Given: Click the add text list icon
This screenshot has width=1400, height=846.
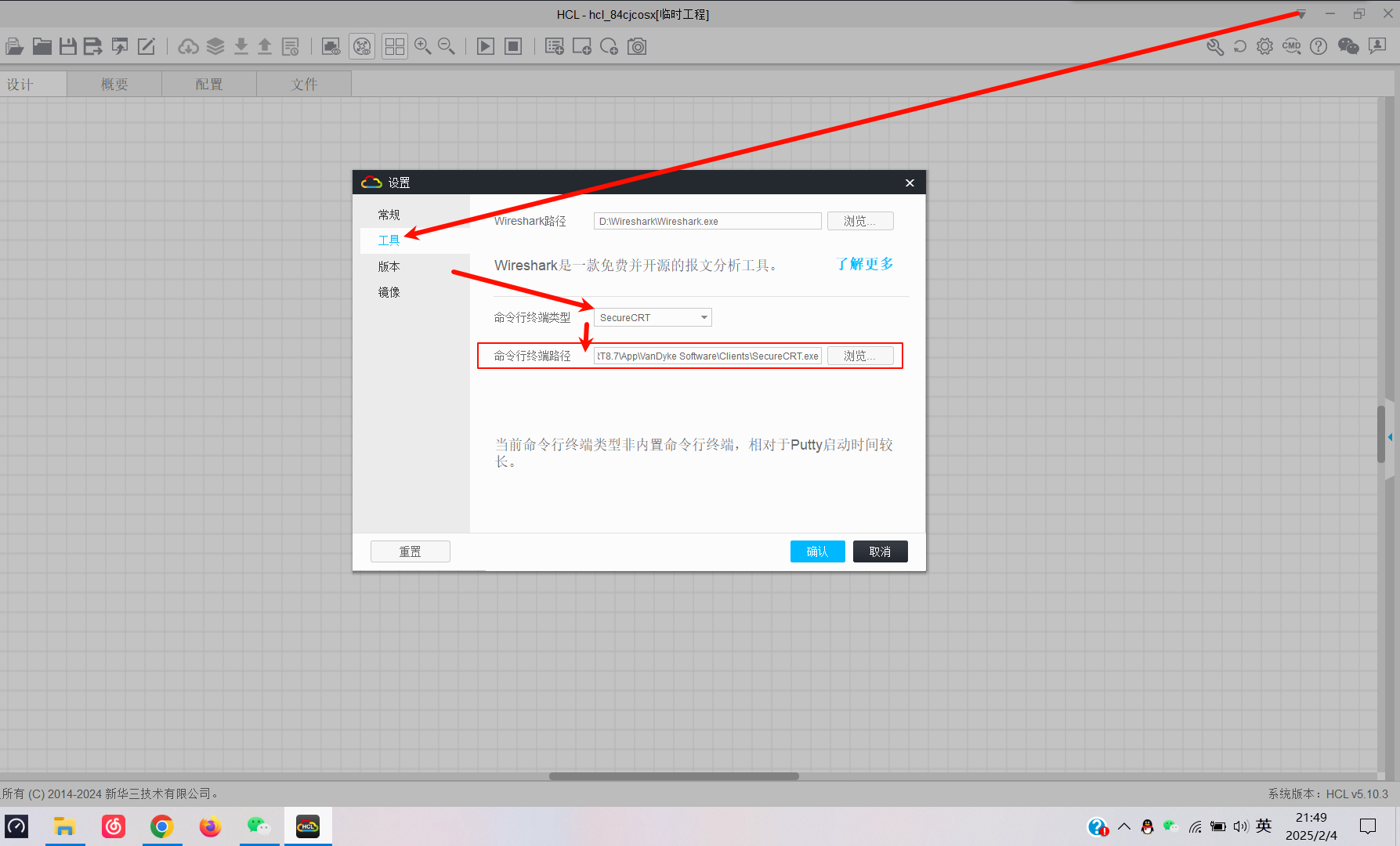Looking at the screenshot, I should [x=555, y=46].
